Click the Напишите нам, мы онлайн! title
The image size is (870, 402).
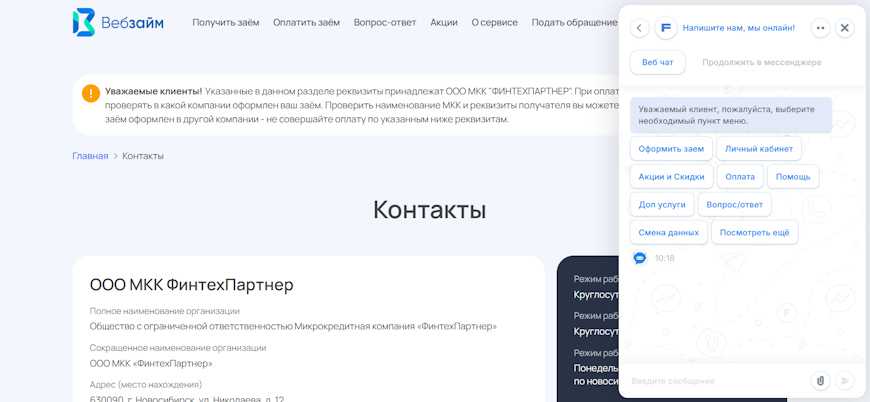tap(739, 28)
